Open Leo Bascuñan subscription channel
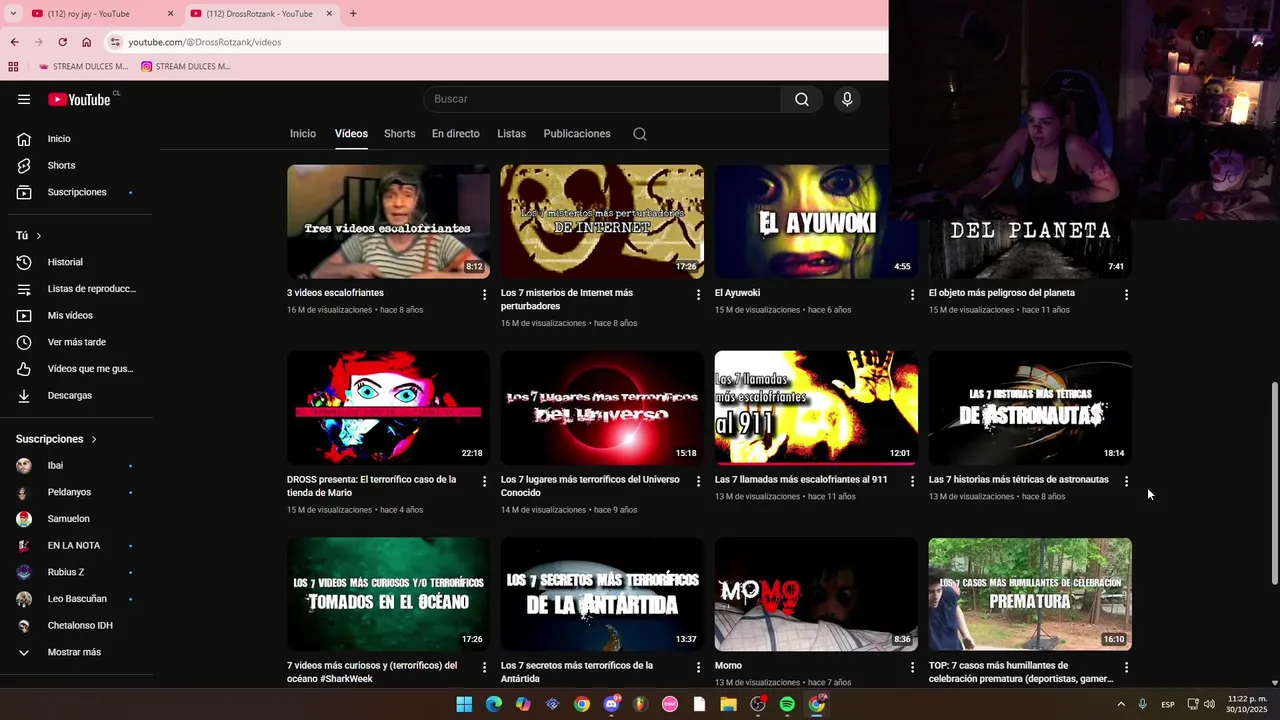This screenshot has height=720, width=1280. (80, 599)
